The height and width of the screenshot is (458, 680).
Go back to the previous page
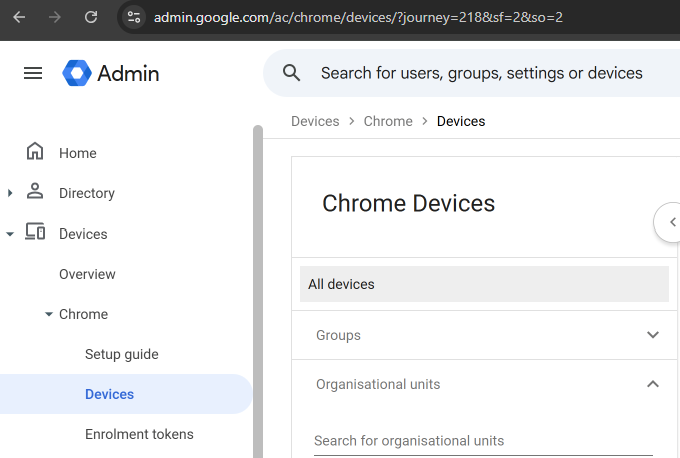(x=20, y=17)
